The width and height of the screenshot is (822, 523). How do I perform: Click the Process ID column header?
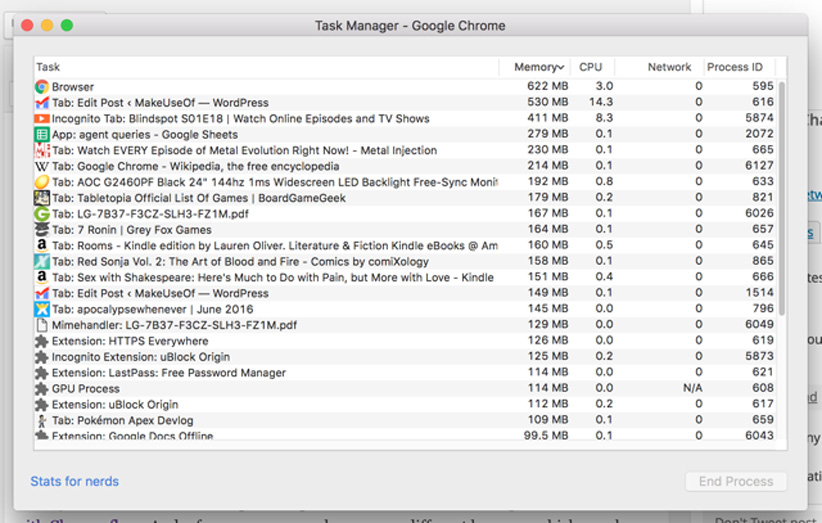pyautogui.click(x=734, y=67)
